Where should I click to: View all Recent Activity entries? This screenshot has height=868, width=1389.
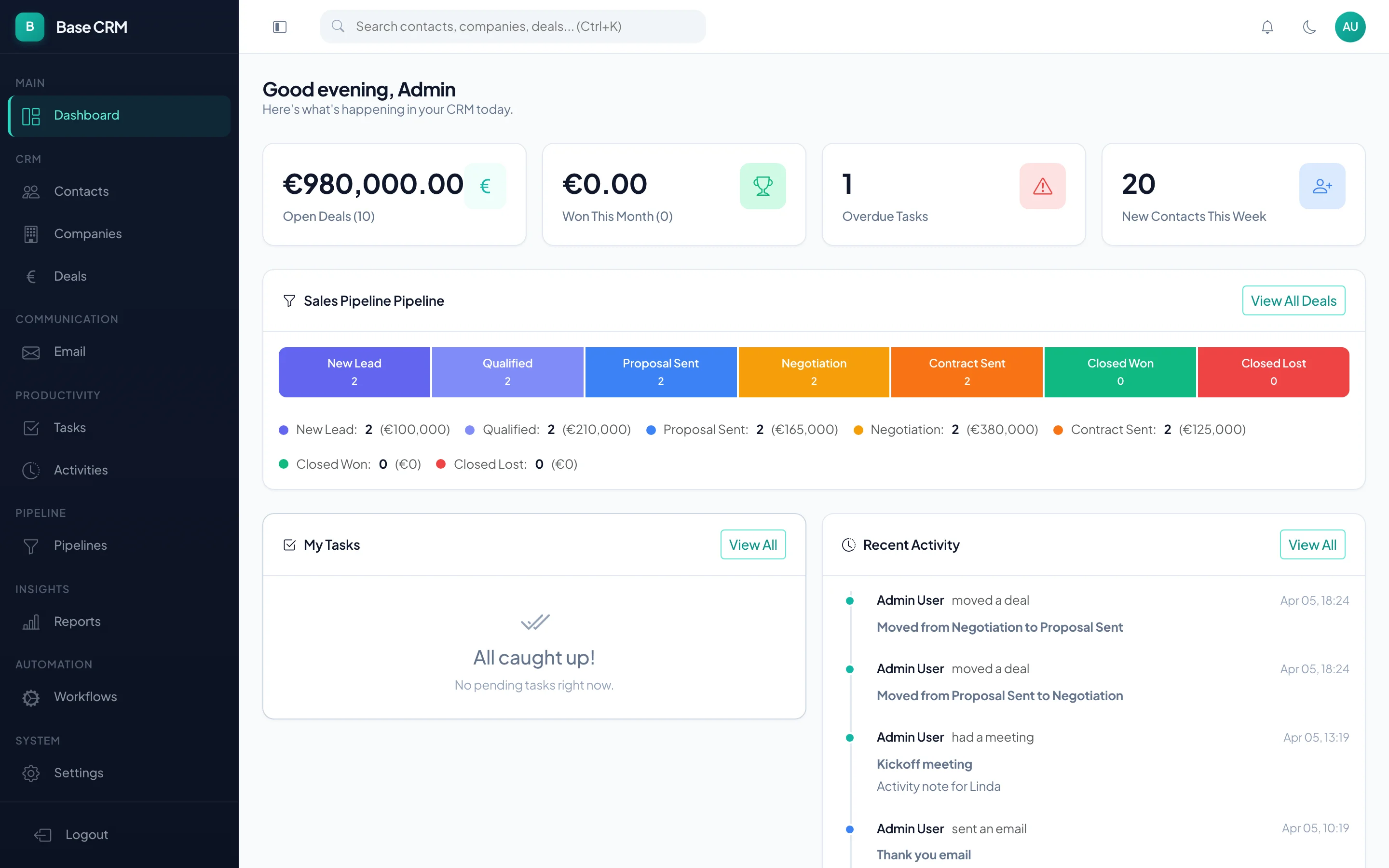(x=1313, y=544)
